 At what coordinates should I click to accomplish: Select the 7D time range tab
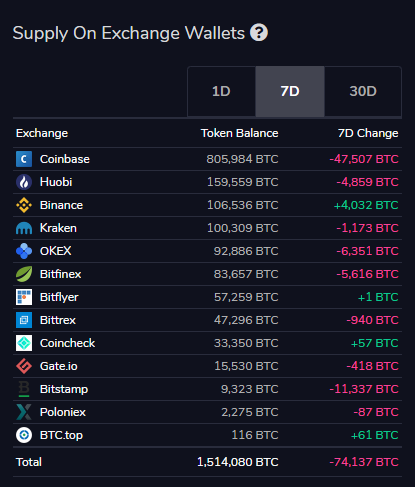(x=290, y=91)
